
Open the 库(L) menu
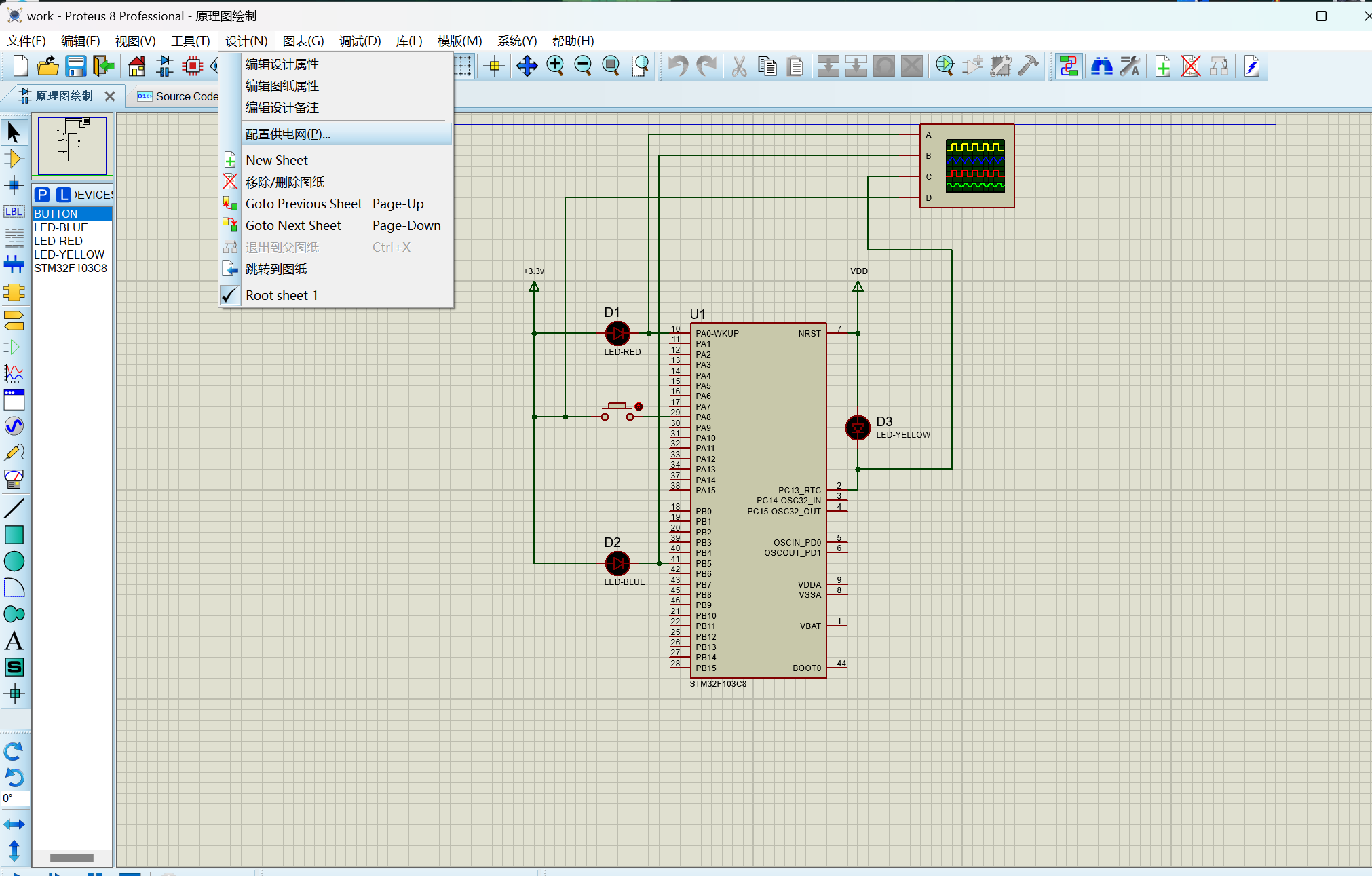[x=409, y=41]
